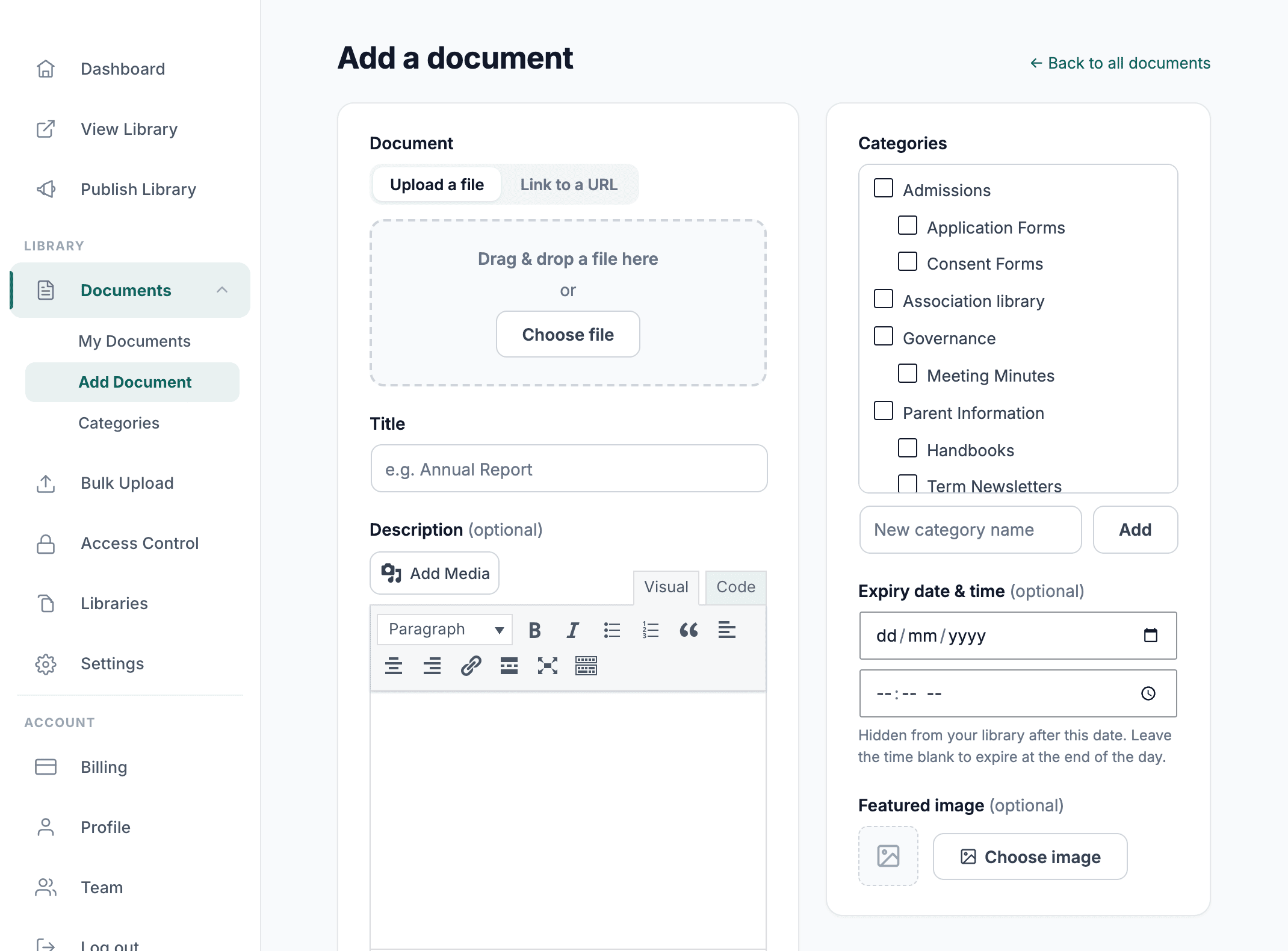This screenshot has width=1288, height=951.
Task: Click the featured image placeholder thumbnail
Action: (888, 856)
